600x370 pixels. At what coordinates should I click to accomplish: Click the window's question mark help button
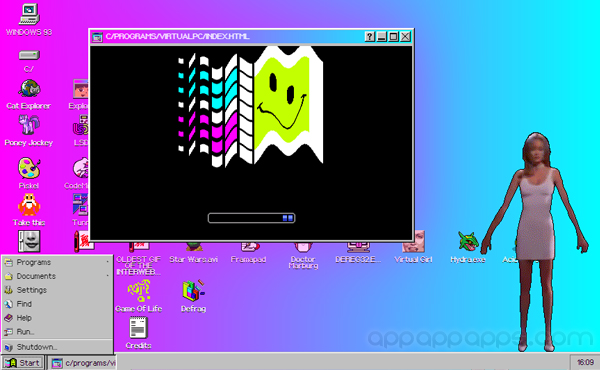pos(369,37)
